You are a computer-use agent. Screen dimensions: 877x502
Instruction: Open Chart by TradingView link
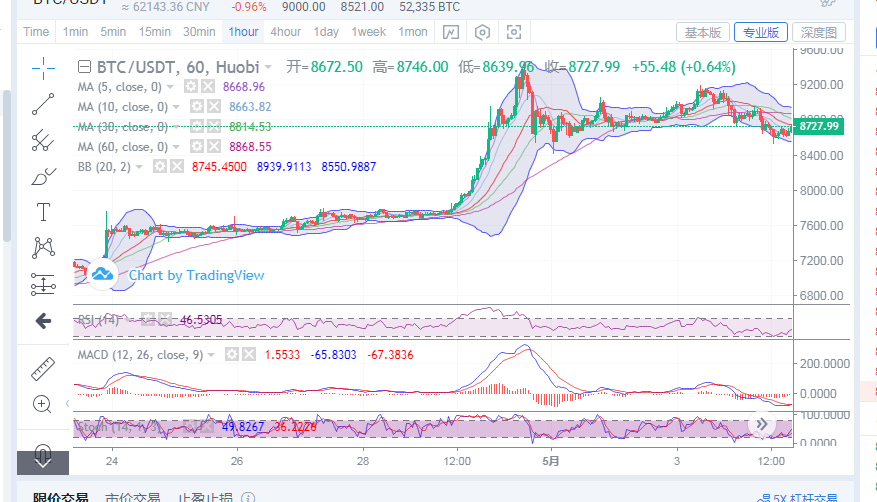[196, 275]
